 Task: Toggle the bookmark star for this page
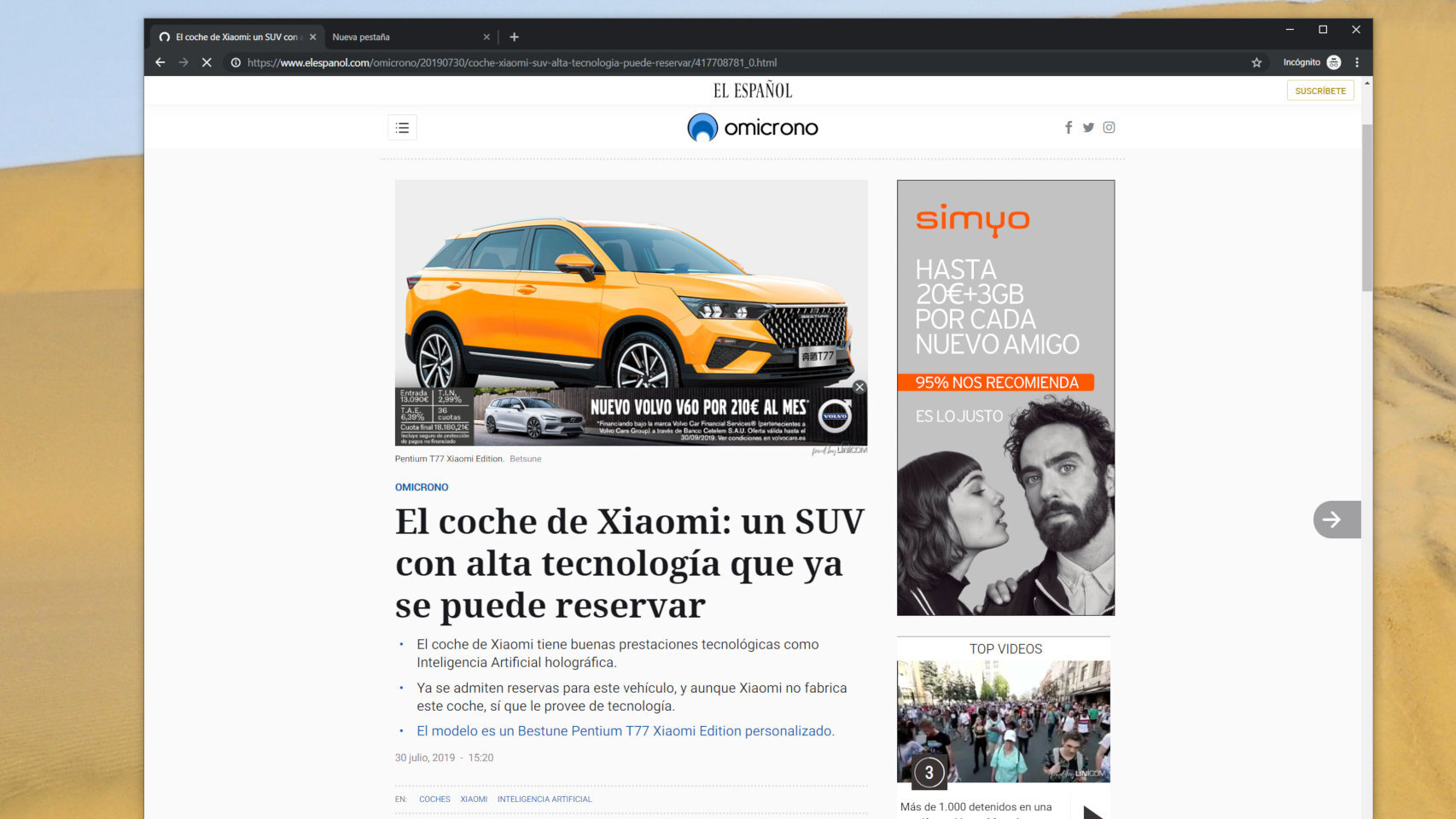click(x=1255, y=62)
